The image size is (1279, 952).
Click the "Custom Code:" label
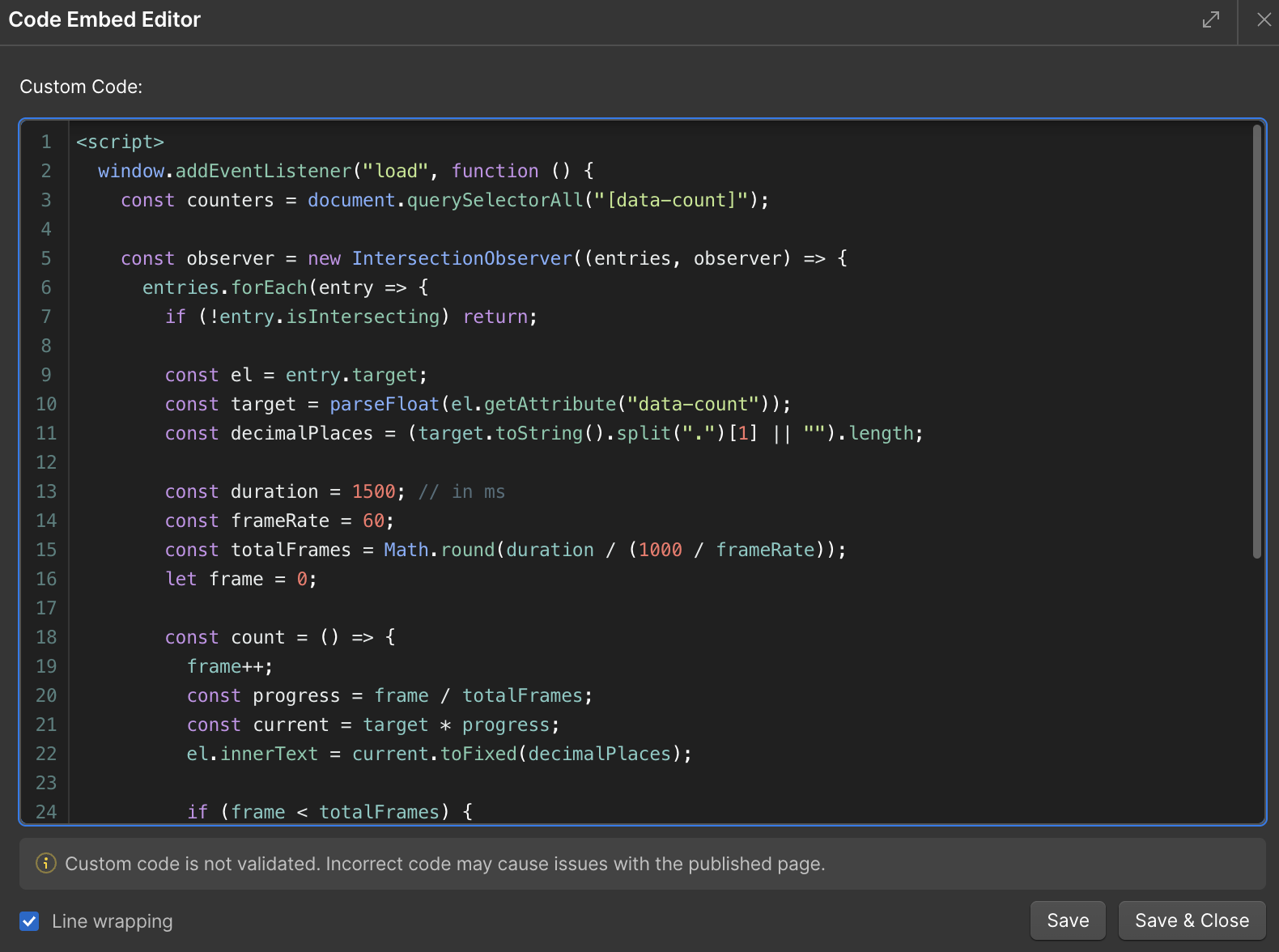click(81, 87)
